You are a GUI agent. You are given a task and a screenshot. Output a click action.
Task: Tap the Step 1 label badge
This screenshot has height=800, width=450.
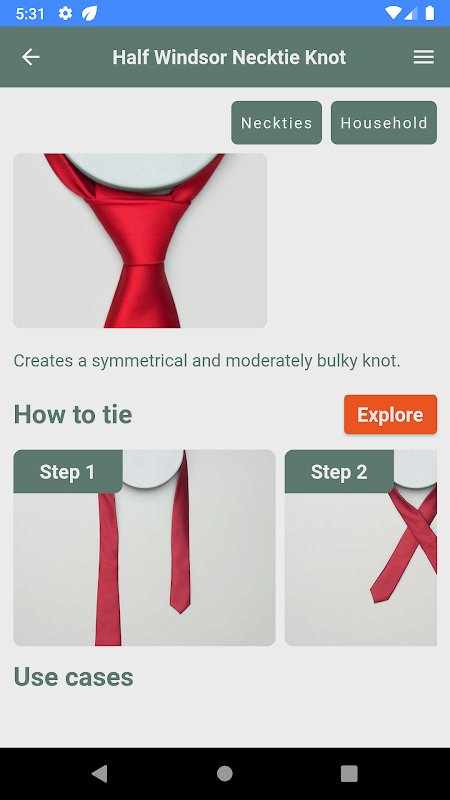point(68,471)
